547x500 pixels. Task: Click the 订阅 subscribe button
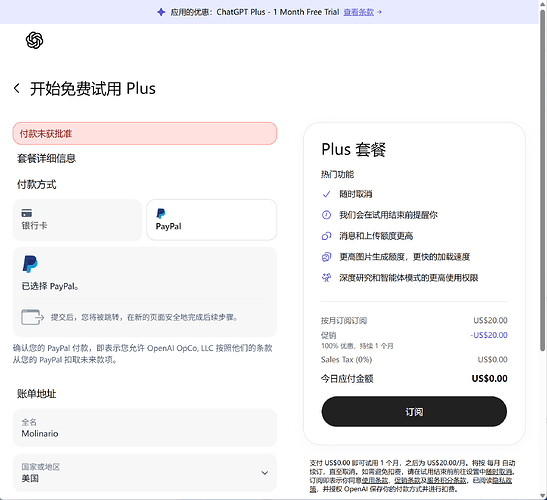(x=414, y=411)
